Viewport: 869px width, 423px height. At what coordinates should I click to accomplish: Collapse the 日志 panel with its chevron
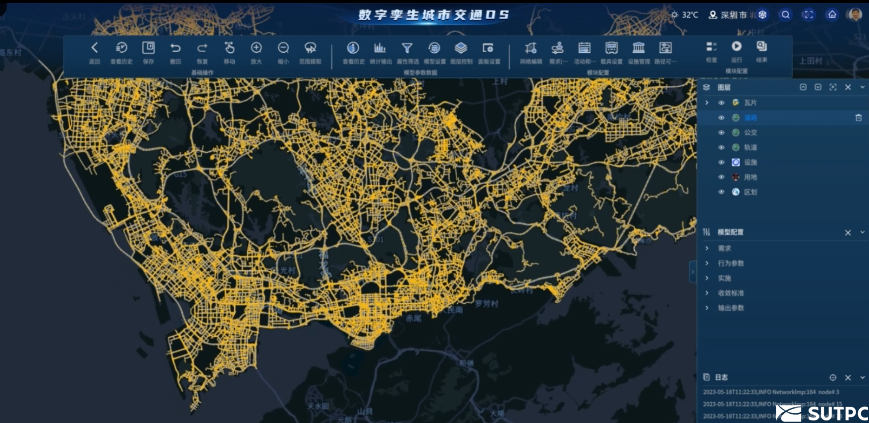pos(862,378)
